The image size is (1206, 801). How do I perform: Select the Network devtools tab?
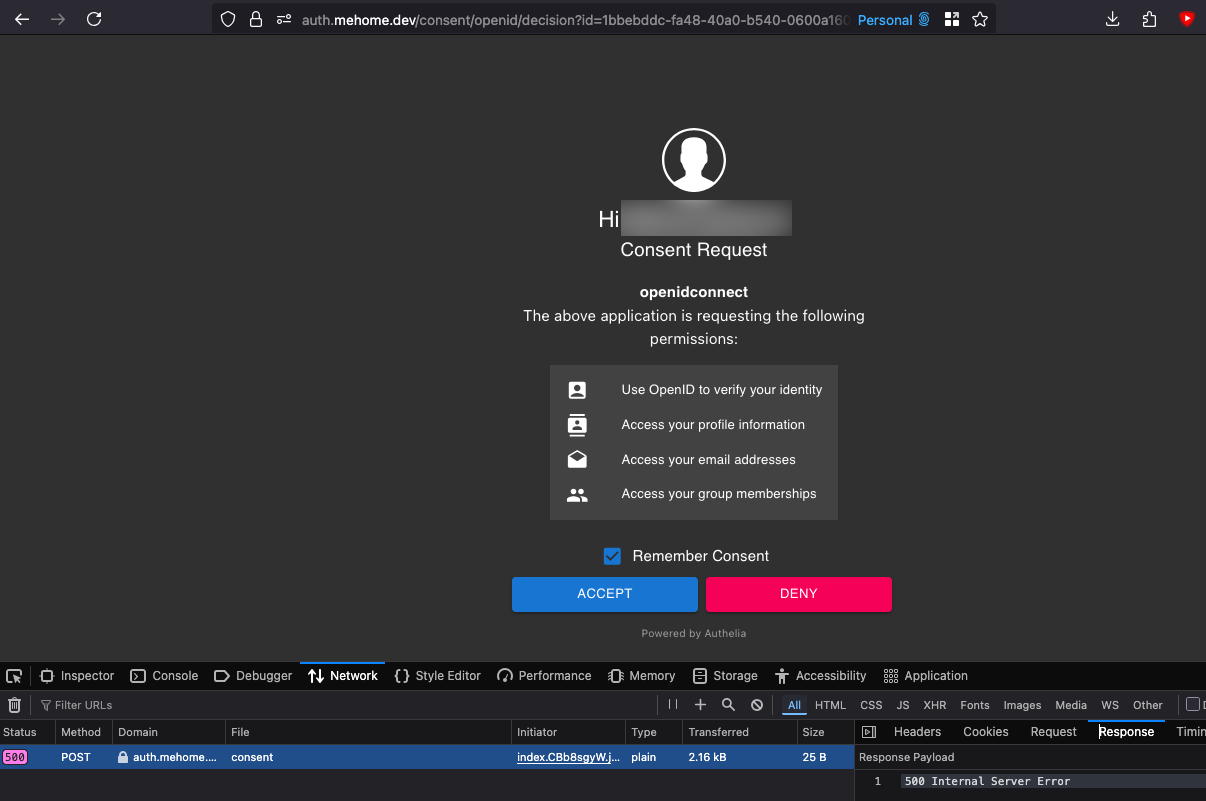(343, 676)
